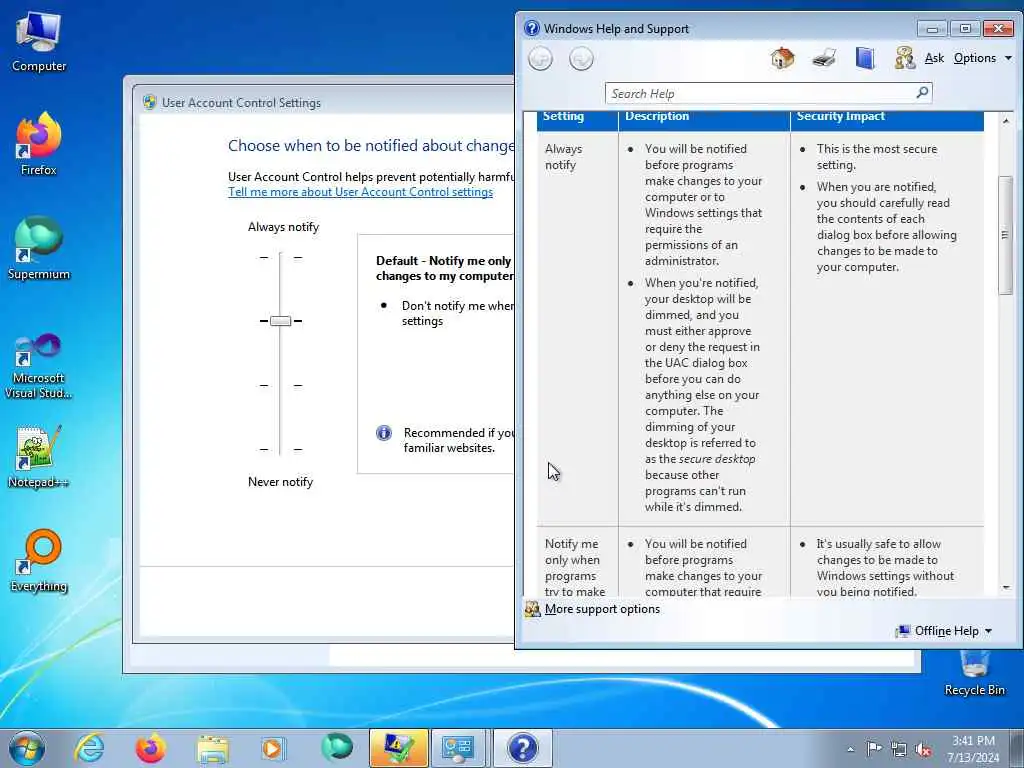The image size is (1024, 768).
Task: Open More support options link
Action: click(x=602, y=609)
